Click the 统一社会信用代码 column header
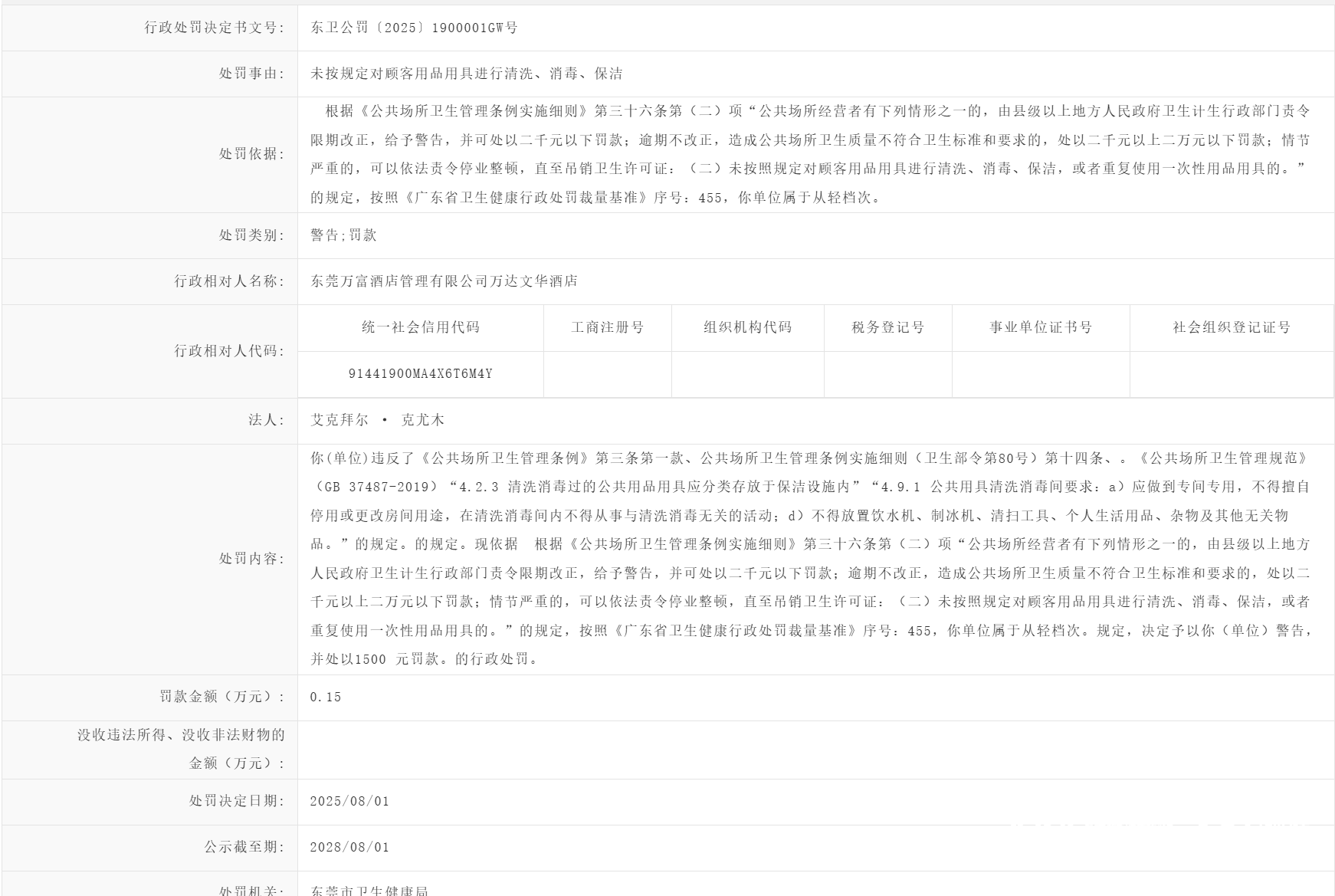 point(421,327)
